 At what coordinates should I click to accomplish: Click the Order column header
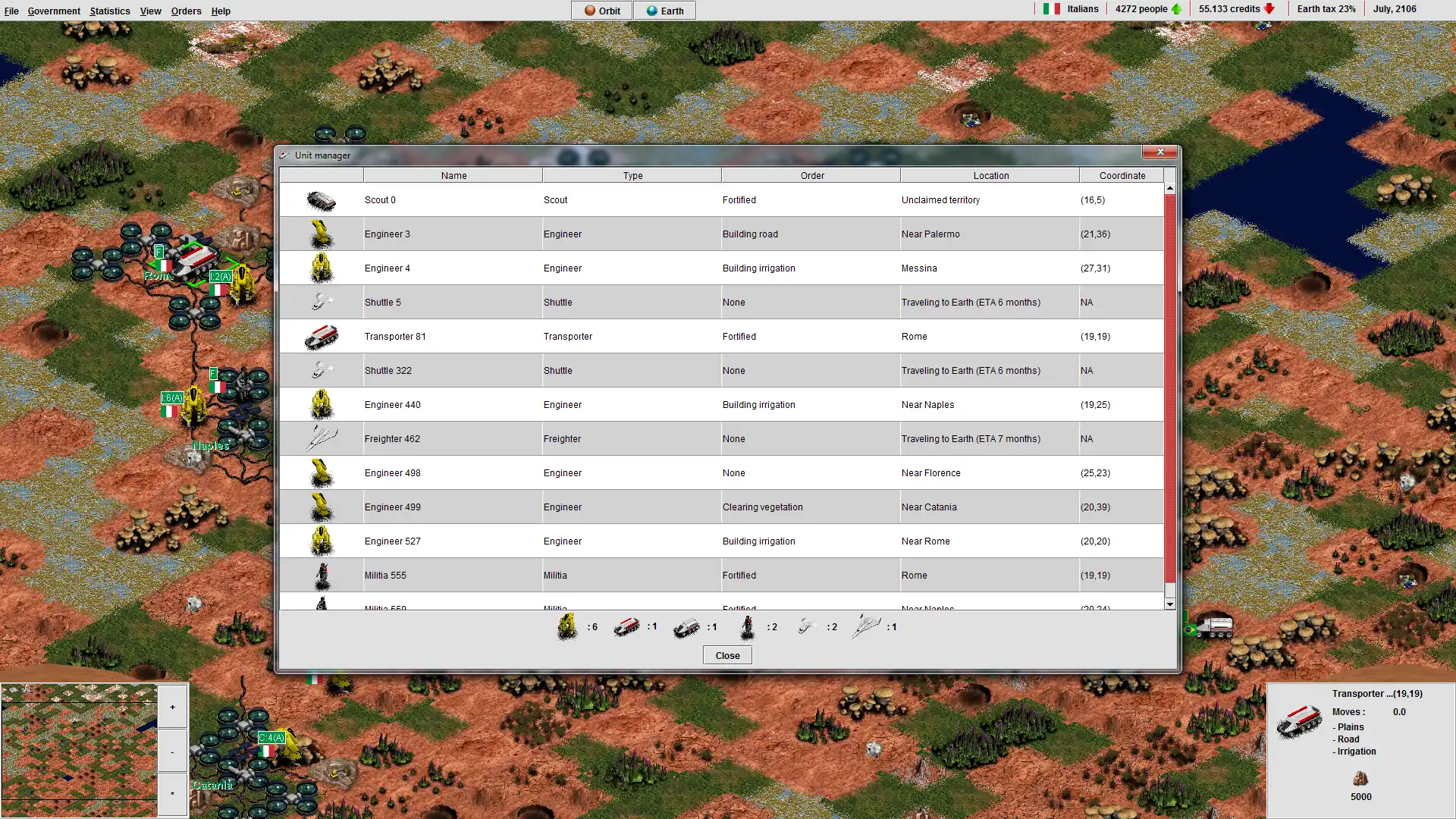[812, 175]
